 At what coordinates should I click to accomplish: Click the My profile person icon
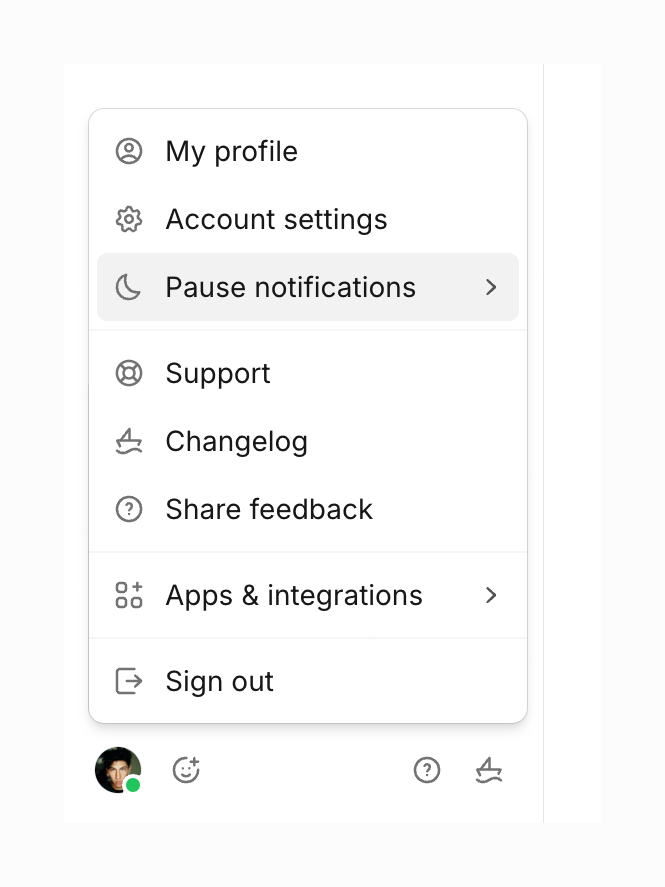pyautogui.click(x=129, y=151)
